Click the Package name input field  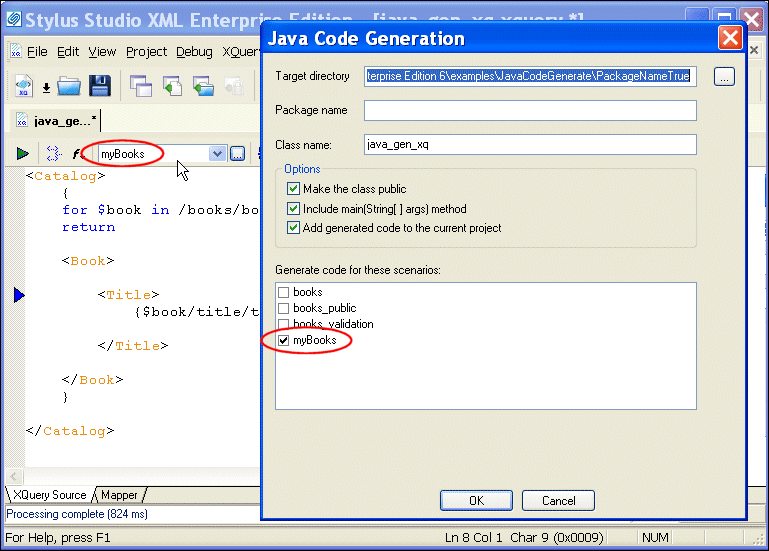point(530,110)
